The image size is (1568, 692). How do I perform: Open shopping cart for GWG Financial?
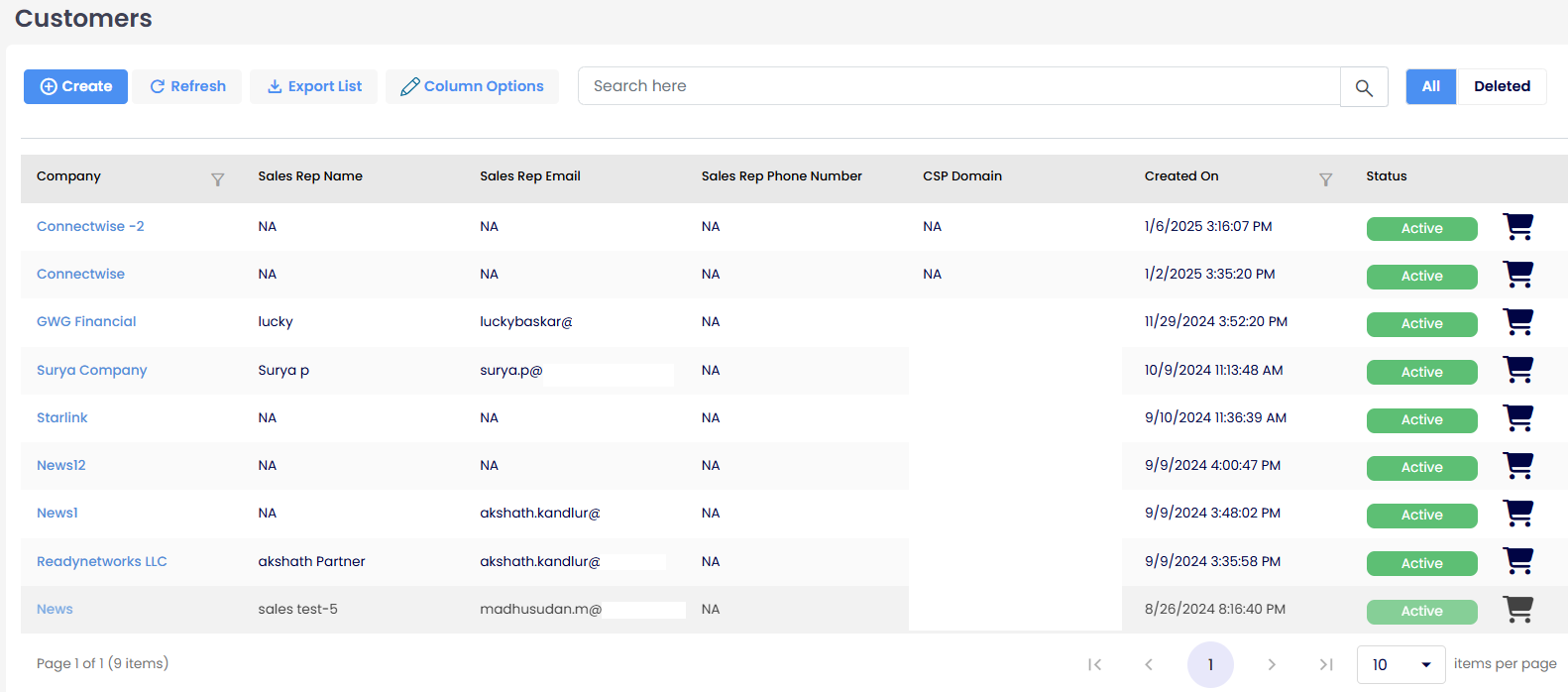click(1517, 322)
